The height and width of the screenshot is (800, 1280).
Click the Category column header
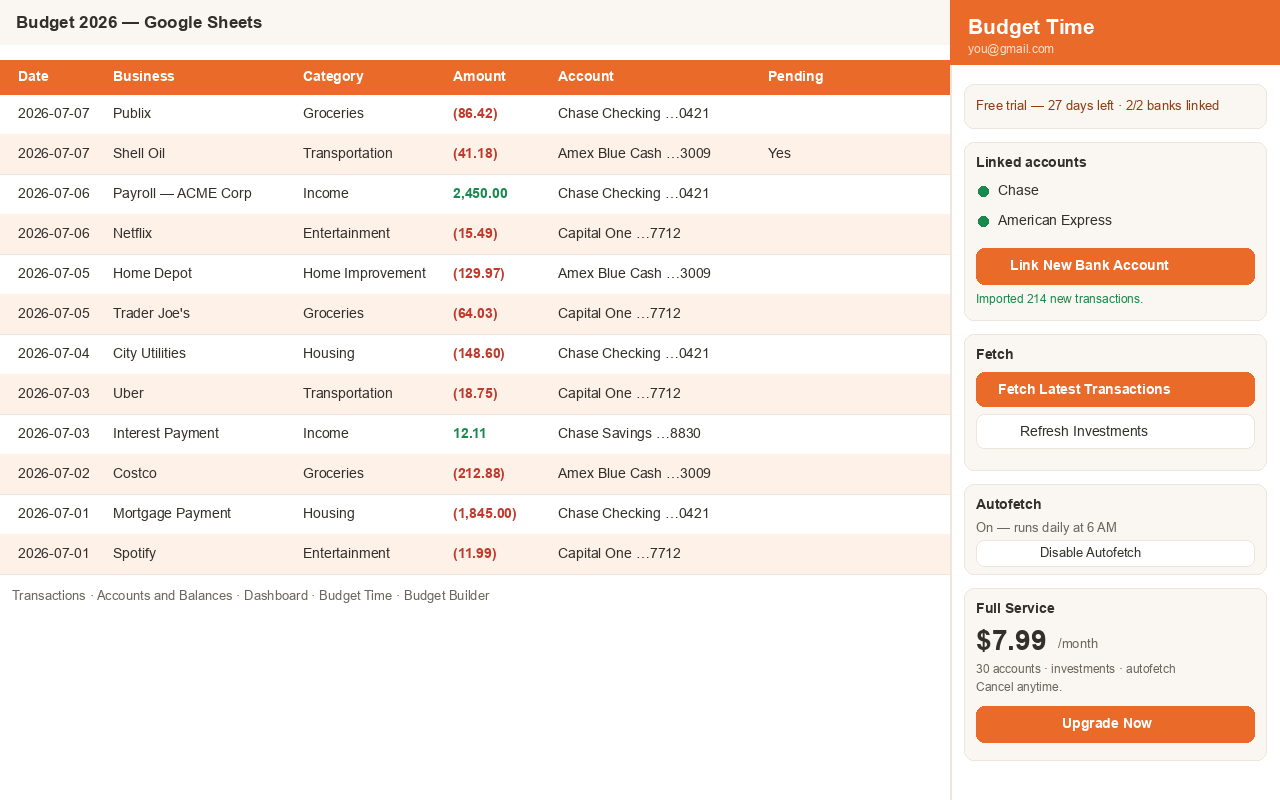point(333,77)
